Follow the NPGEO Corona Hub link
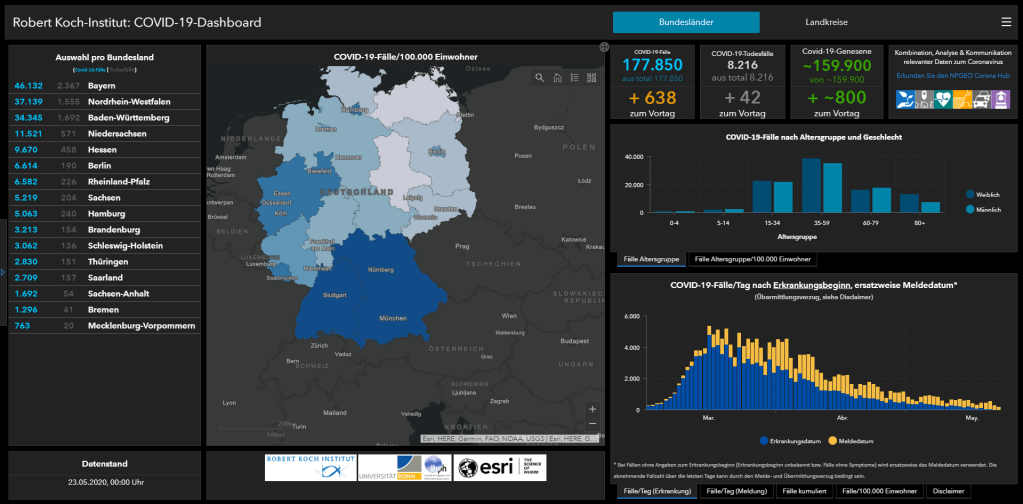Screen dimensions: 1023x504 (950, 75)
